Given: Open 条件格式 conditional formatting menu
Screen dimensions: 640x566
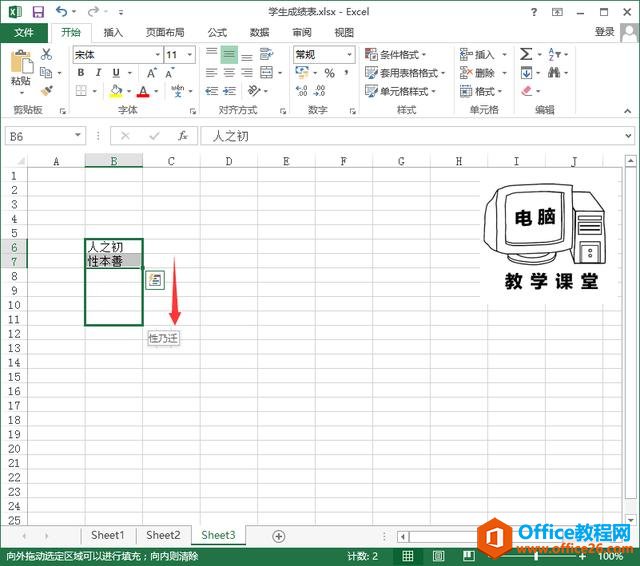Looking at the screenshot, I should click(395, 54).
